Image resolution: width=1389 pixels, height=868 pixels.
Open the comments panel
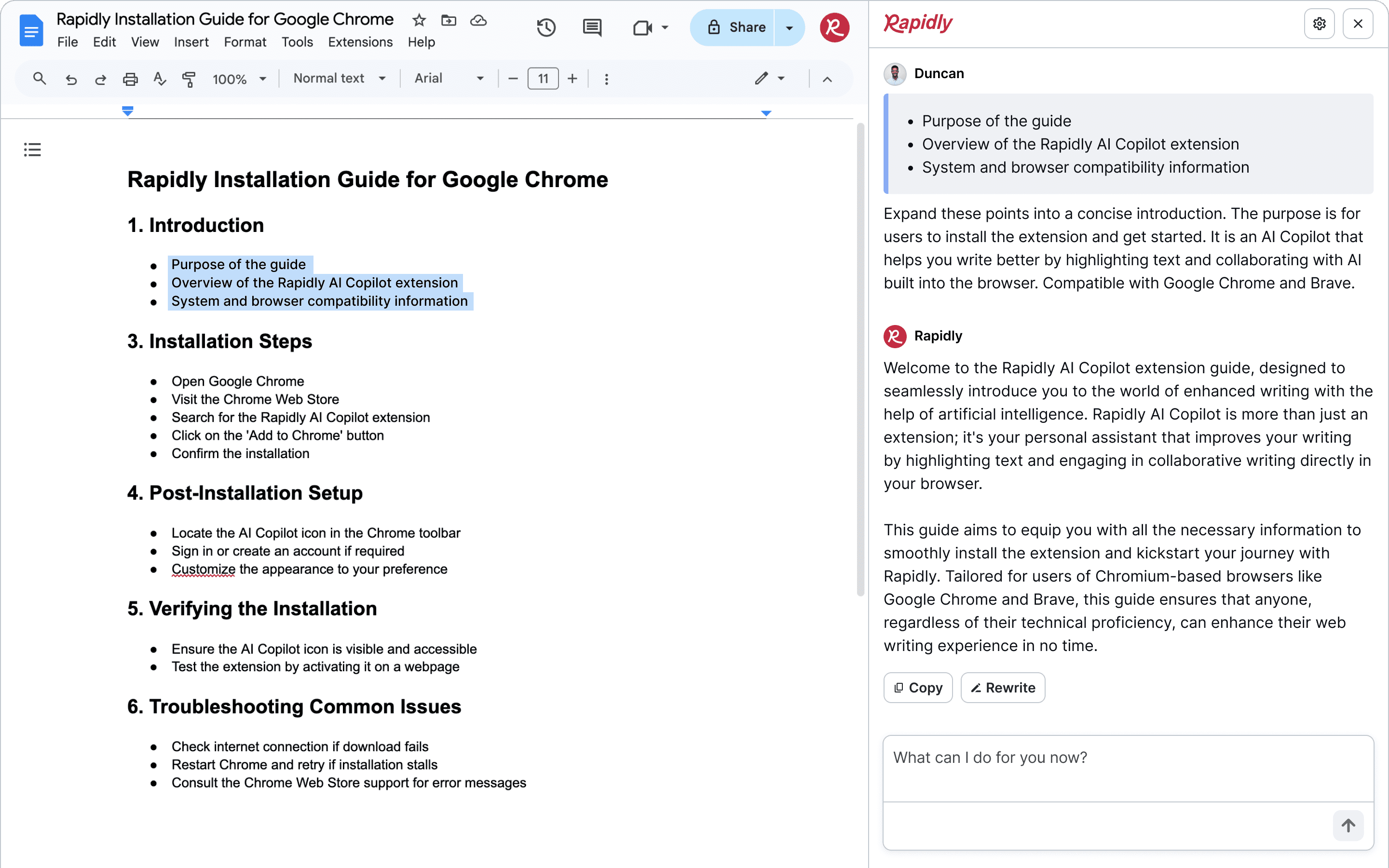pos(592,27)
